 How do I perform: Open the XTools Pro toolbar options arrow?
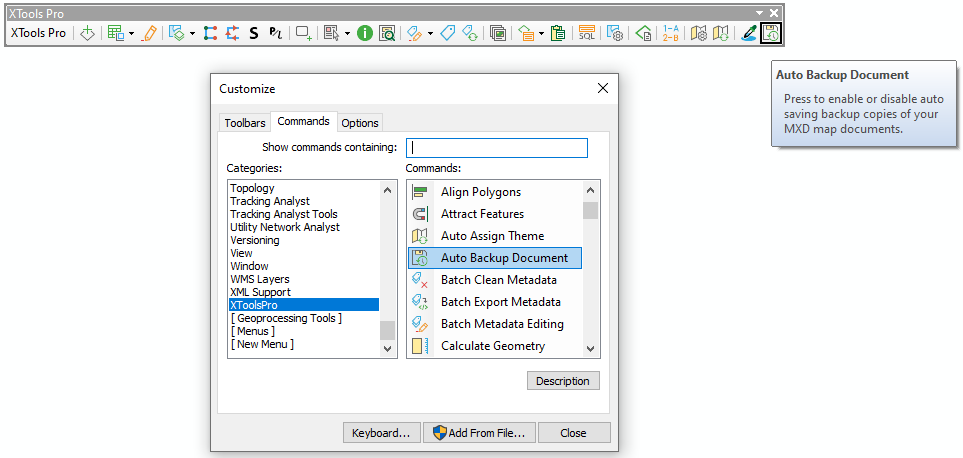tap(760, 13)
